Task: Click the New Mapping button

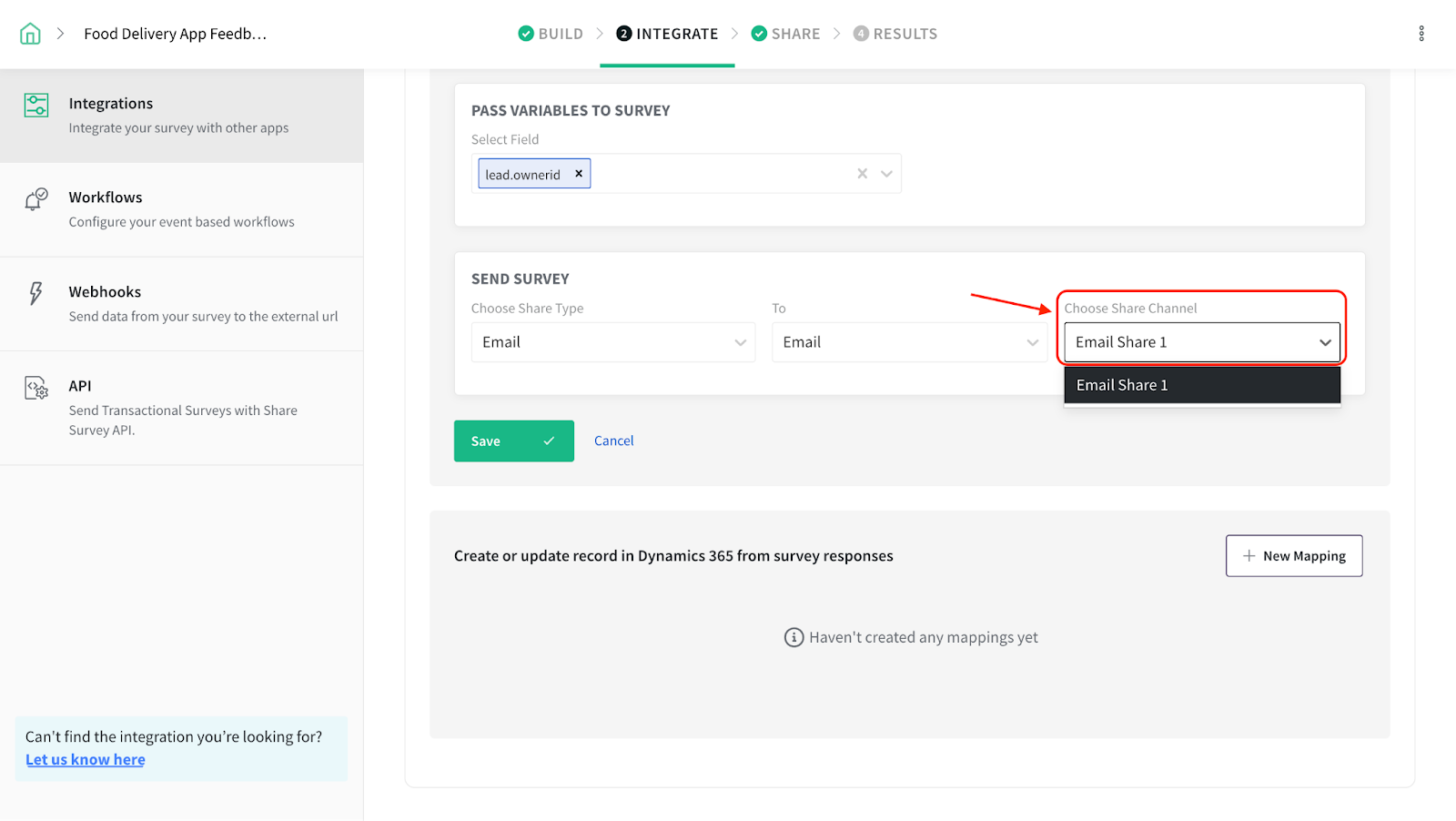Action: click(1294, 555)
